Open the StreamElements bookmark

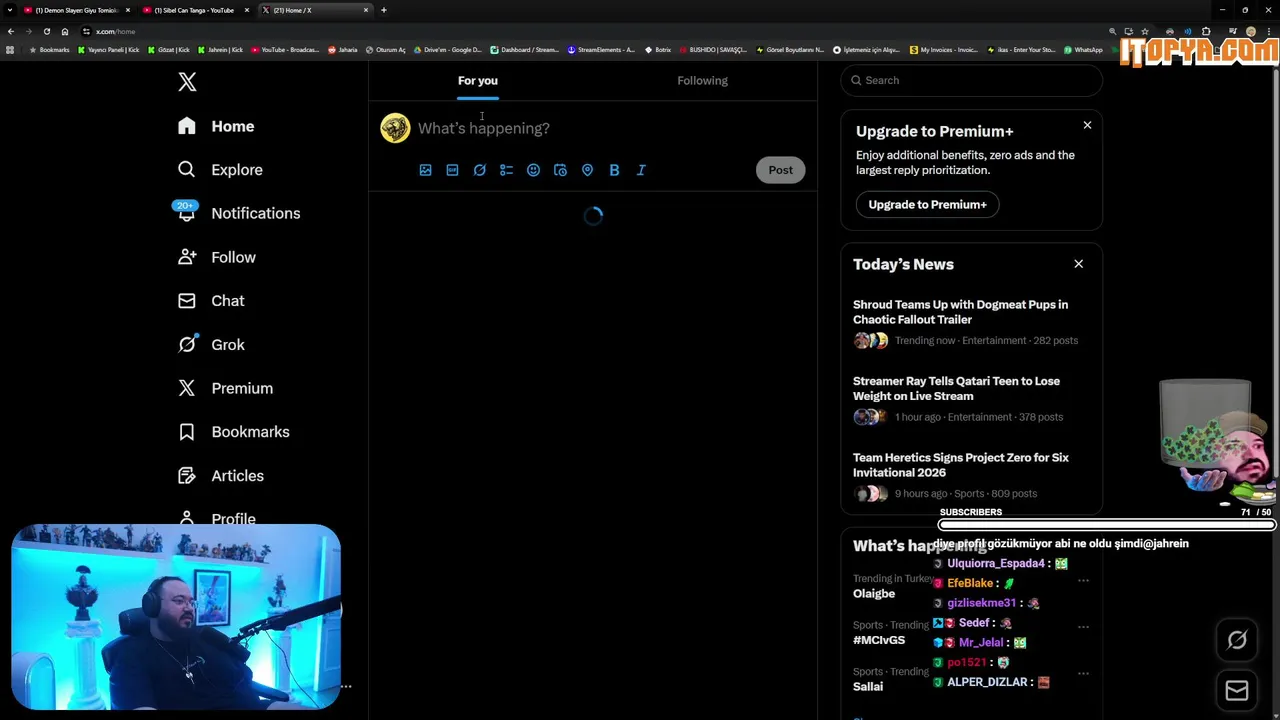[601, 50]
